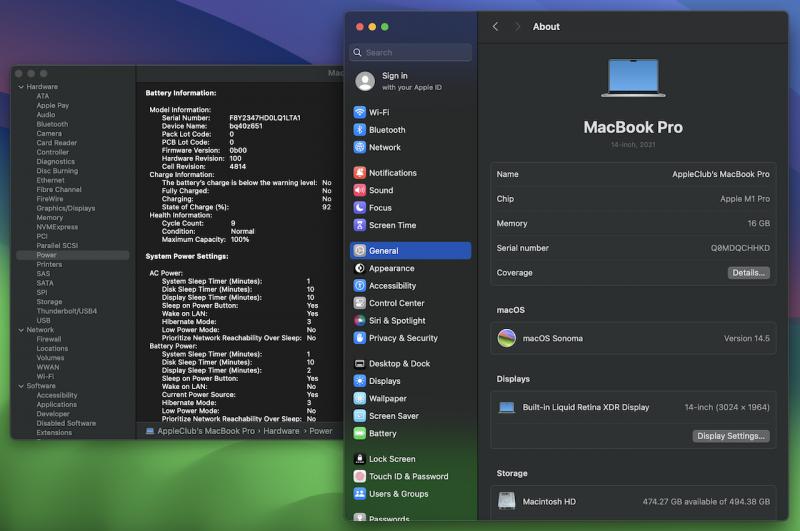Select Control Center in settings sidebar
The height and width of the screenshot is (531, 800).
pyautogui.click(x=396, y=303)
